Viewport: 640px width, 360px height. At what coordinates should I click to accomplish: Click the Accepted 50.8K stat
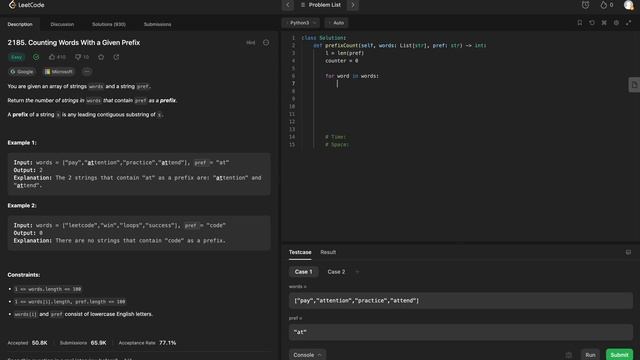(27, 343)
